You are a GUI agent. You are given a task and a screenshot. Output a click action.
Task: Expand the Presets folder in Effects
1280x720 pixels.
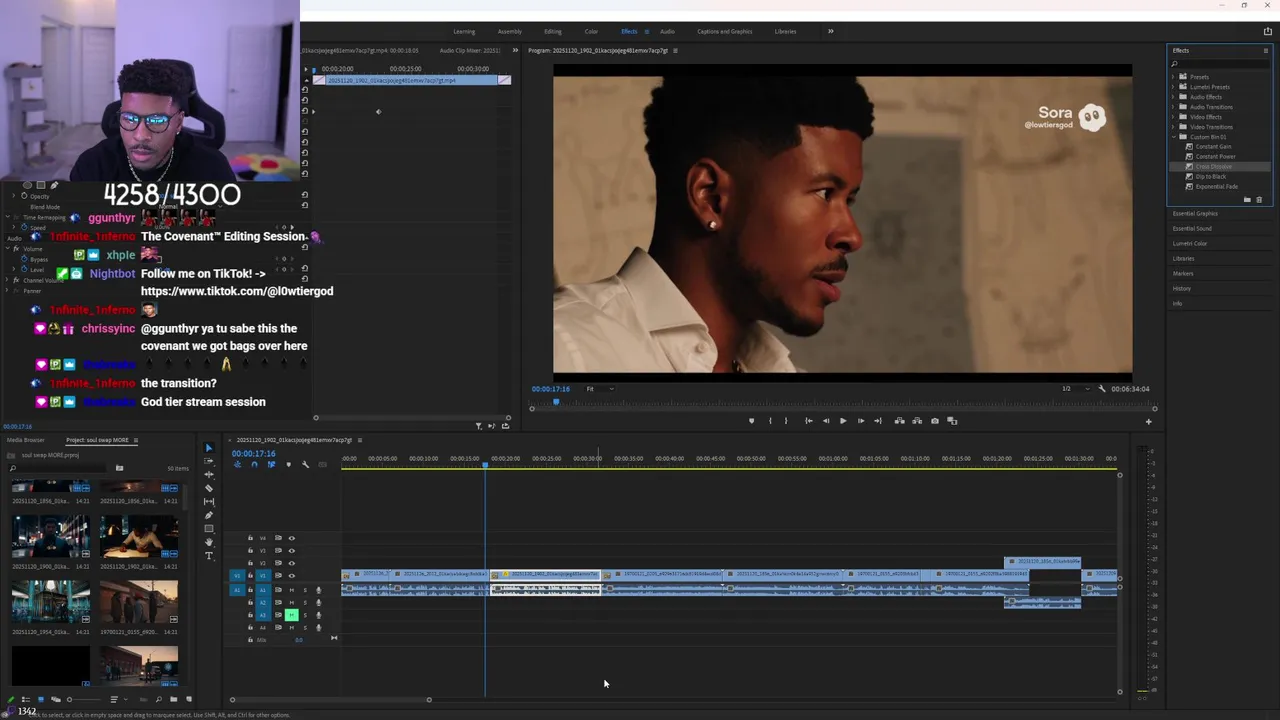pyautogui.click(x=1173, y=77)
